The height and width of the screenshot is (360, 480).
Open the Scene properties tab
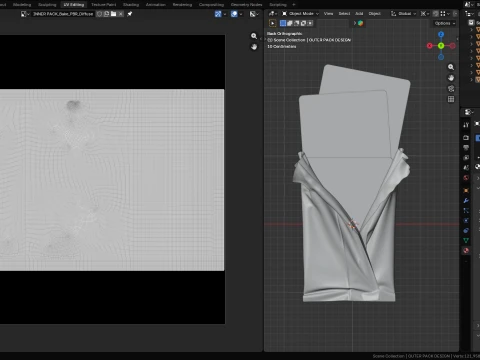(x=466, y=168)
